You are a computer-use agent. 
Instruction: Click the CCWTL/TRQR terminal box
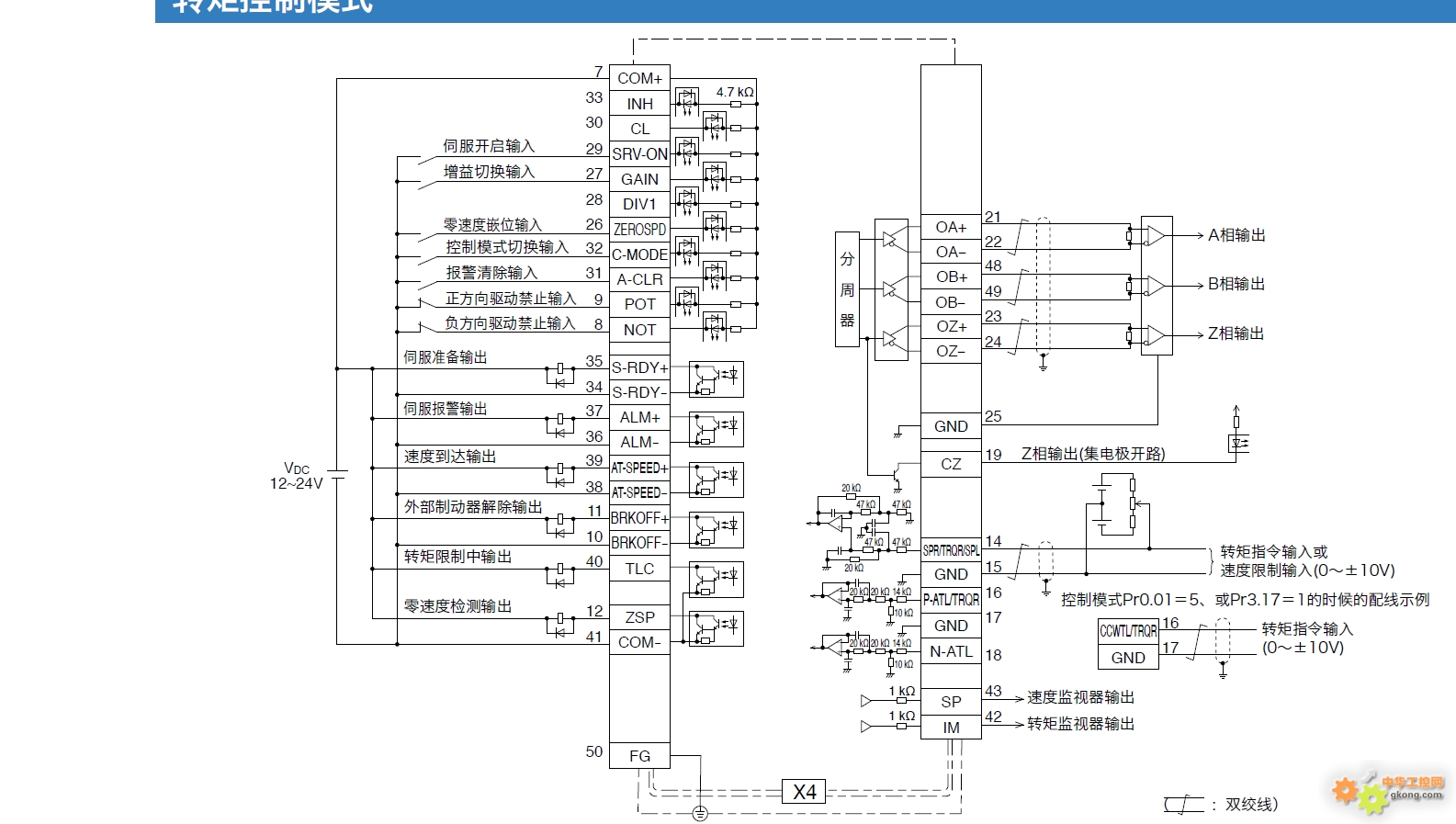(x=1128, y=631)
